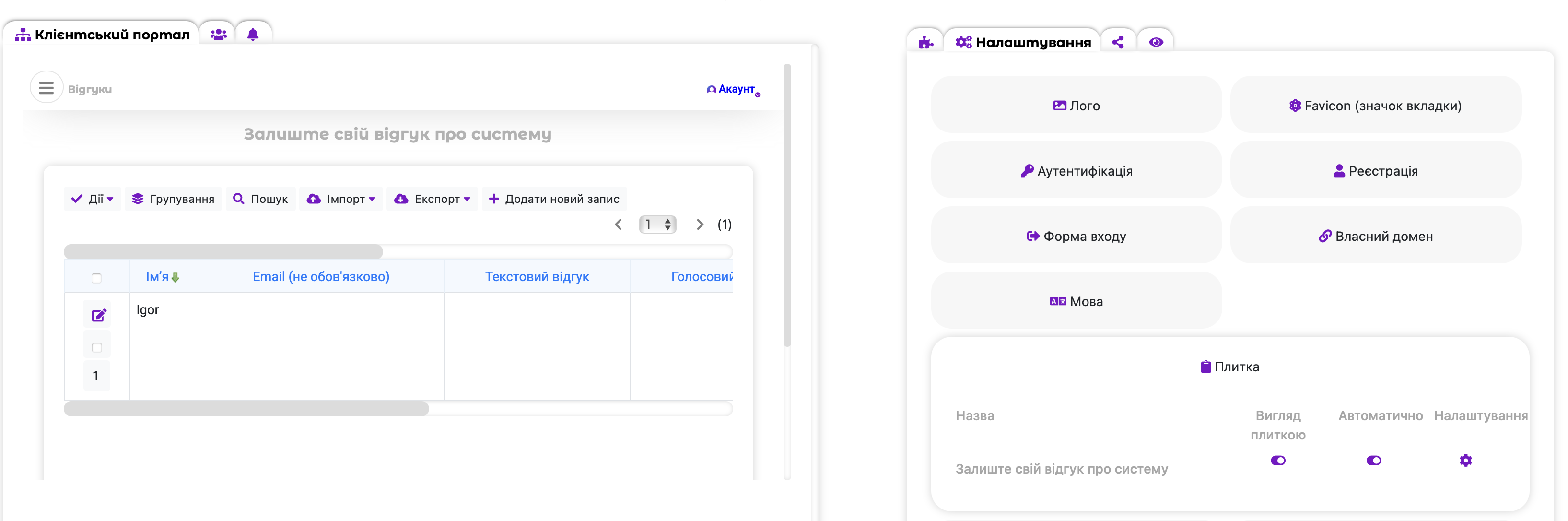Open the Власний домен setting
The height and width of the screenshot is (521, 1568).
1376,236
